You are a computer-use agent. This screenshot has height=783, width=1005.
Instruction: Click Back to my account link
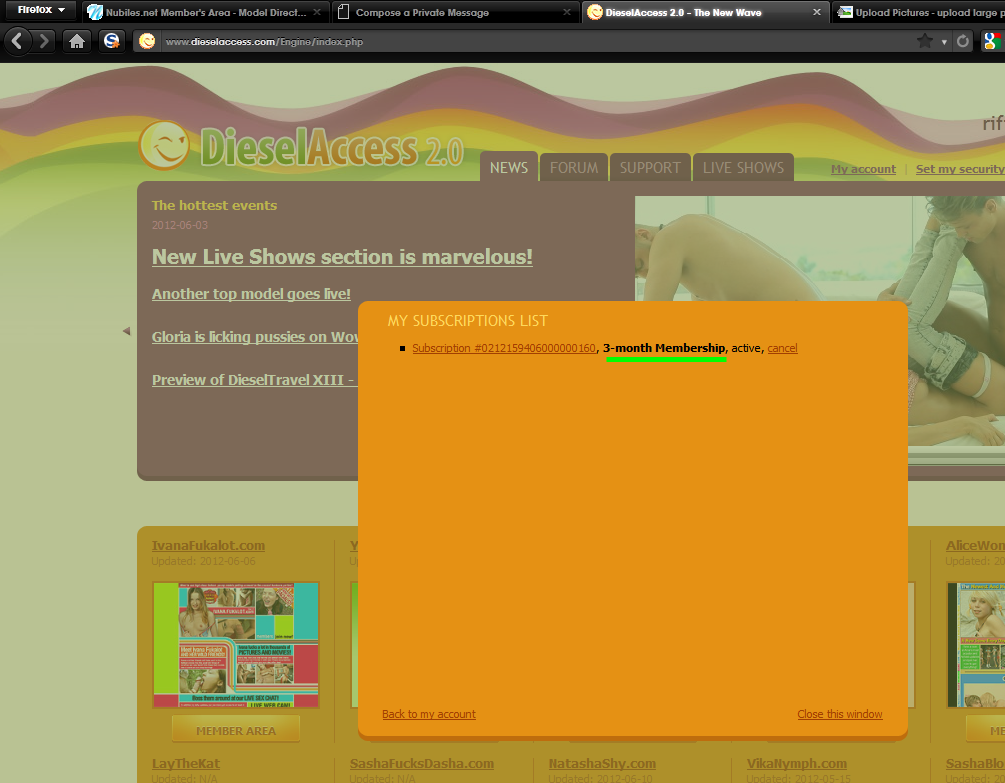(x=429, y=714)
